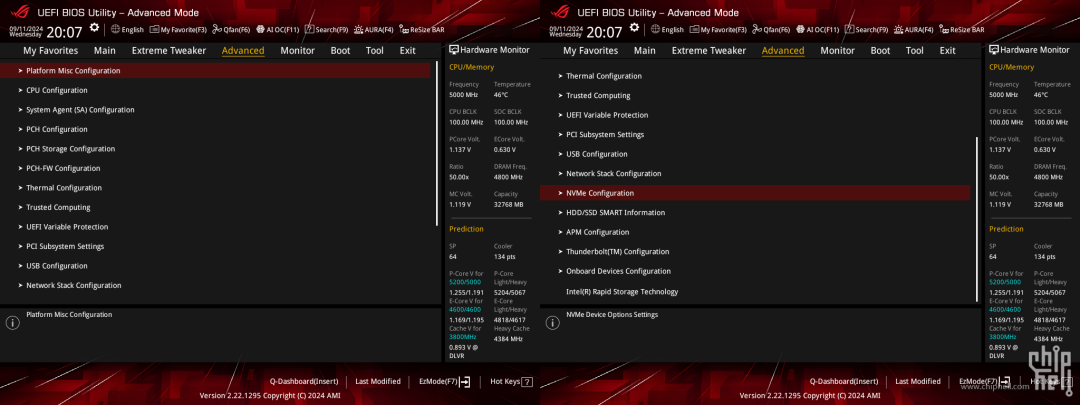Select Boot tab in right BIOS screen

click(x=880, y=50)
